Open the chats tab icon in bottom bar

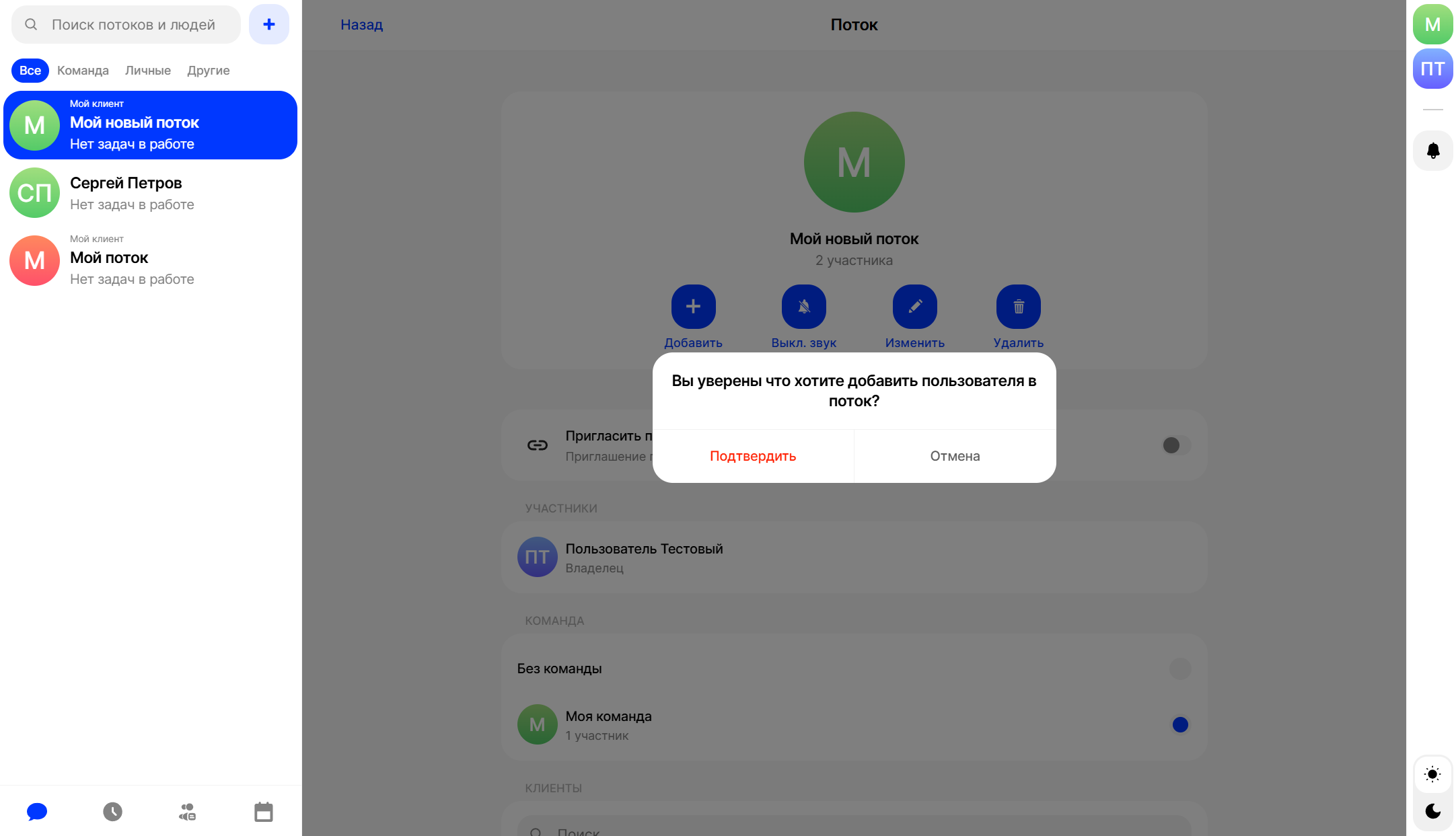coord(37,812)
